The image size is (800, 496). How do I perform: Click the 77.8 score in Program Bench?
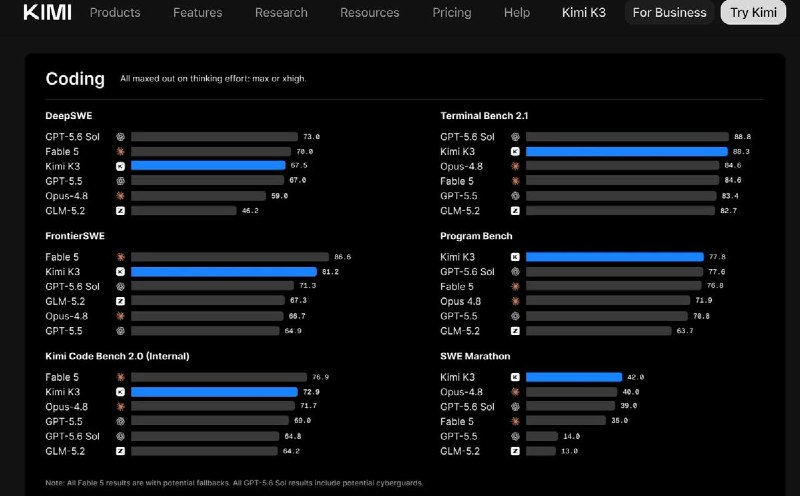coord(717,257)
